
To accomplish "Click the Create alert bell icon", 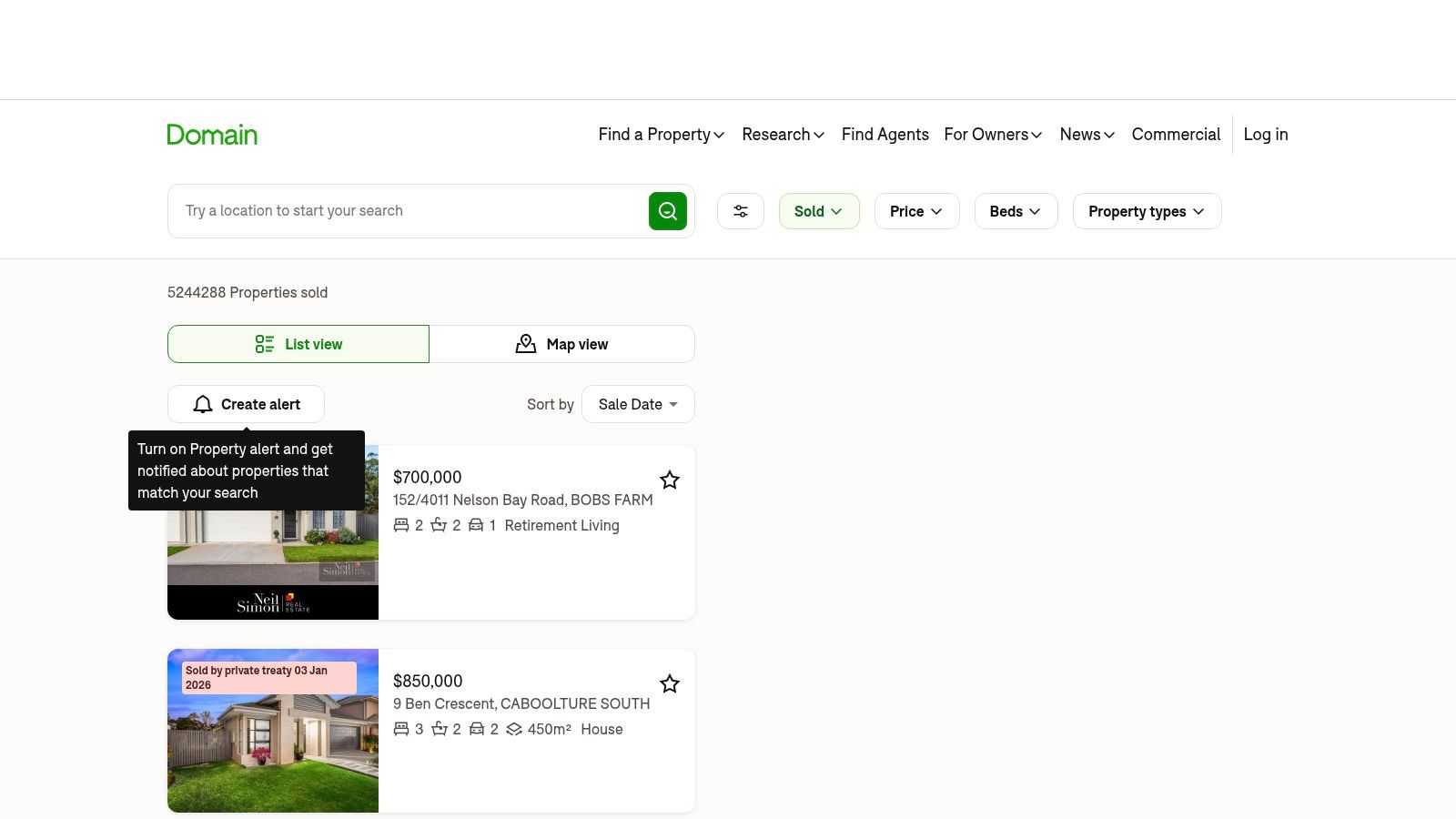I will (x=202, y=404).
